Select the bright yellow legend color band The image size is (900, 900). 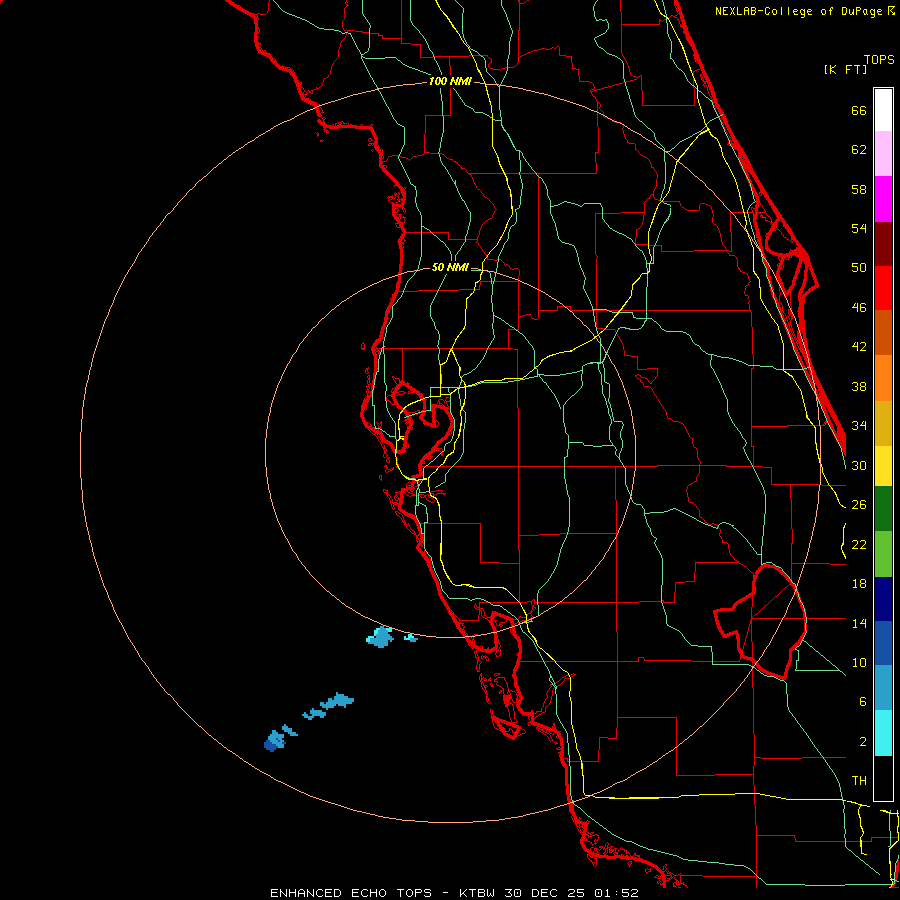click(883, 465)
